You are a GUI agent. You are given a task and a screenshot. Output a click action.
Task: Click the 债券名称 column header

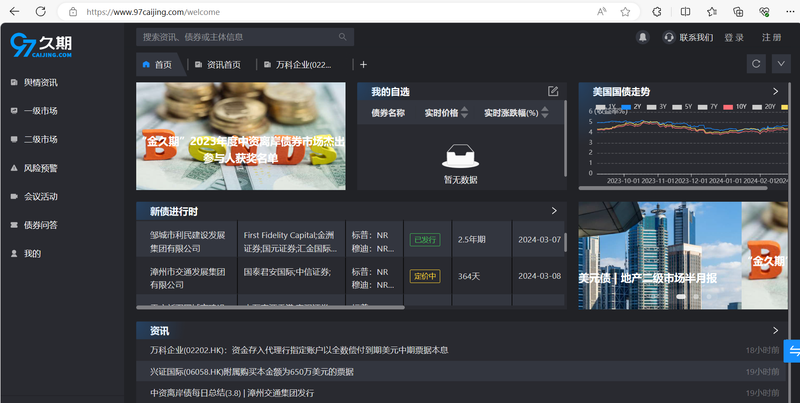[x=388, y=113]
